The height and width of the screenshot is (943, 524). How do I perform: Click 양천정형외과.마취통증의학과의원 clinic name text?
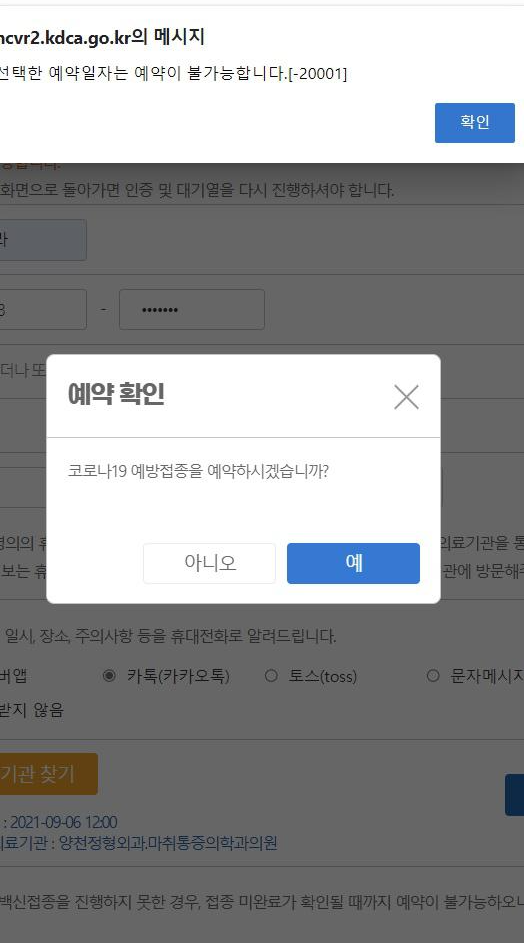point(168,843)
